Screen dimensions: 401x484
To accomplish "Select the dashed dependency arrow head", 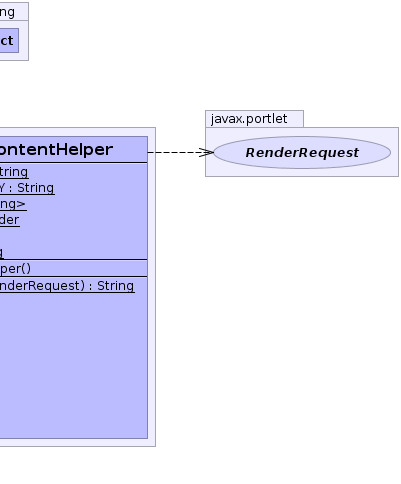I will [206, 152].
